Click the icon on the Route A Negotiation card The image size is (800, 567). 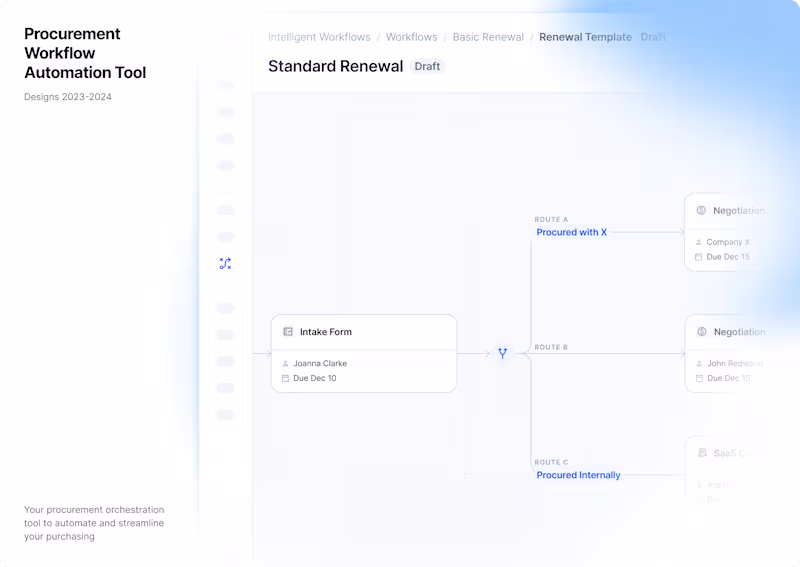tap(701, 211)
